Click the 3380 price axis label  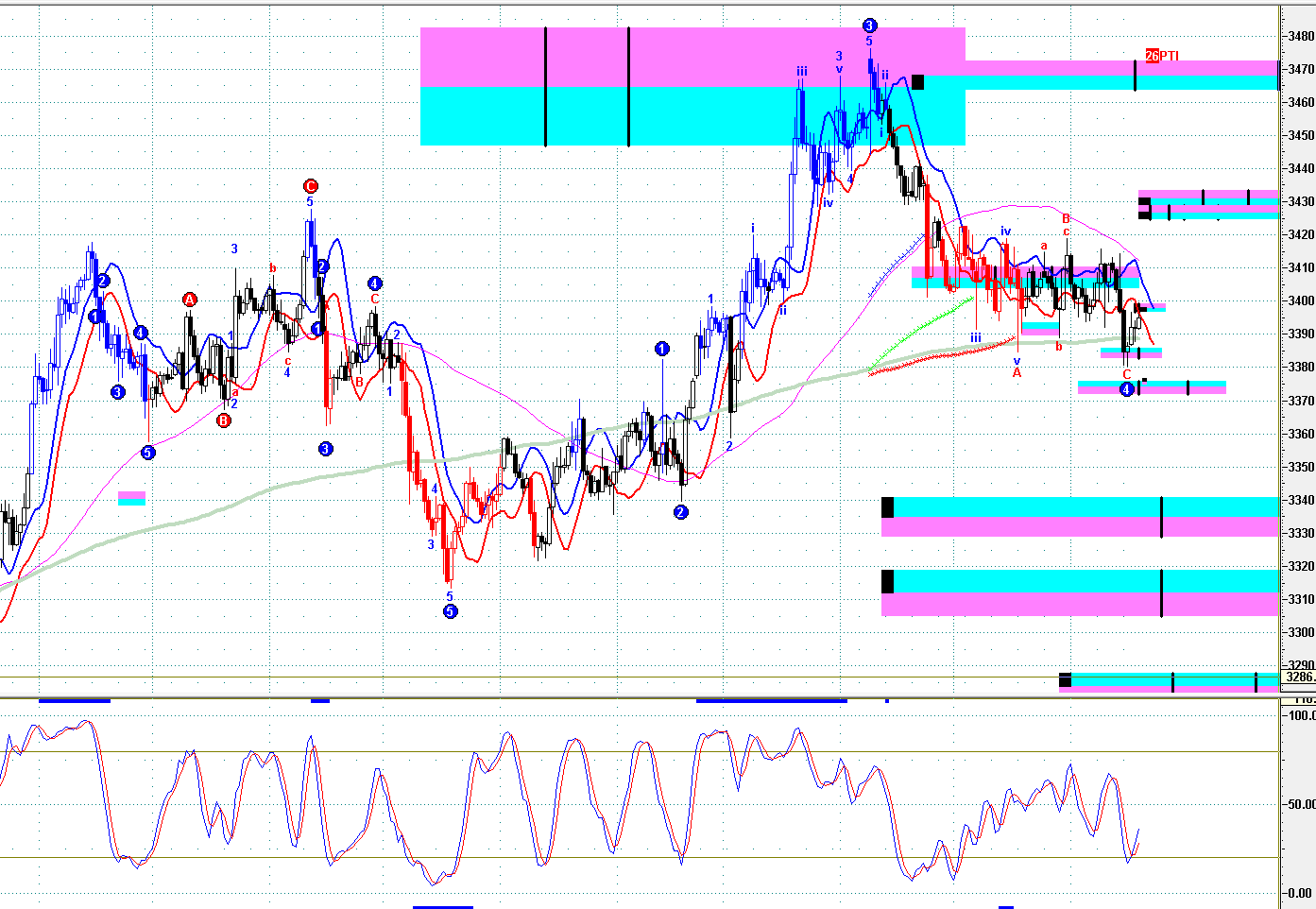click(x=1301, y=367)
